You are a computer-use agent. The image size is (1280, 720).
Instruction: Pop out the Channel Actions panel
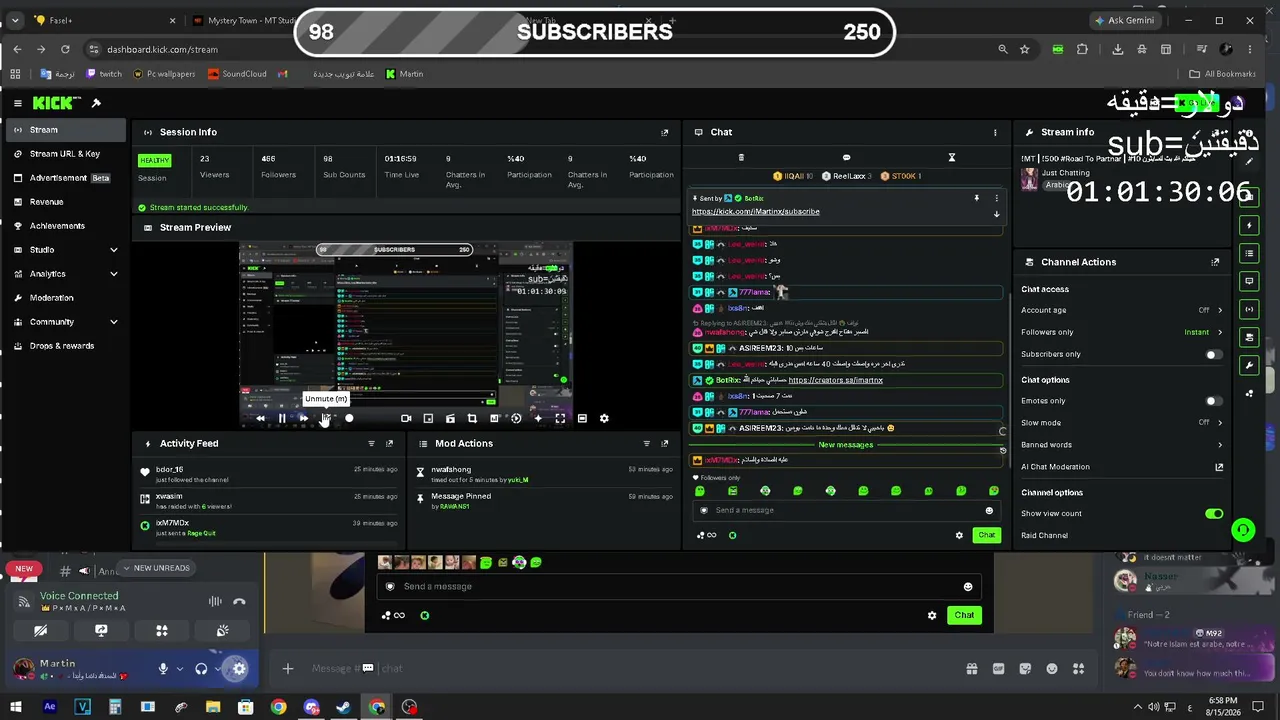tap(1215, 262)
